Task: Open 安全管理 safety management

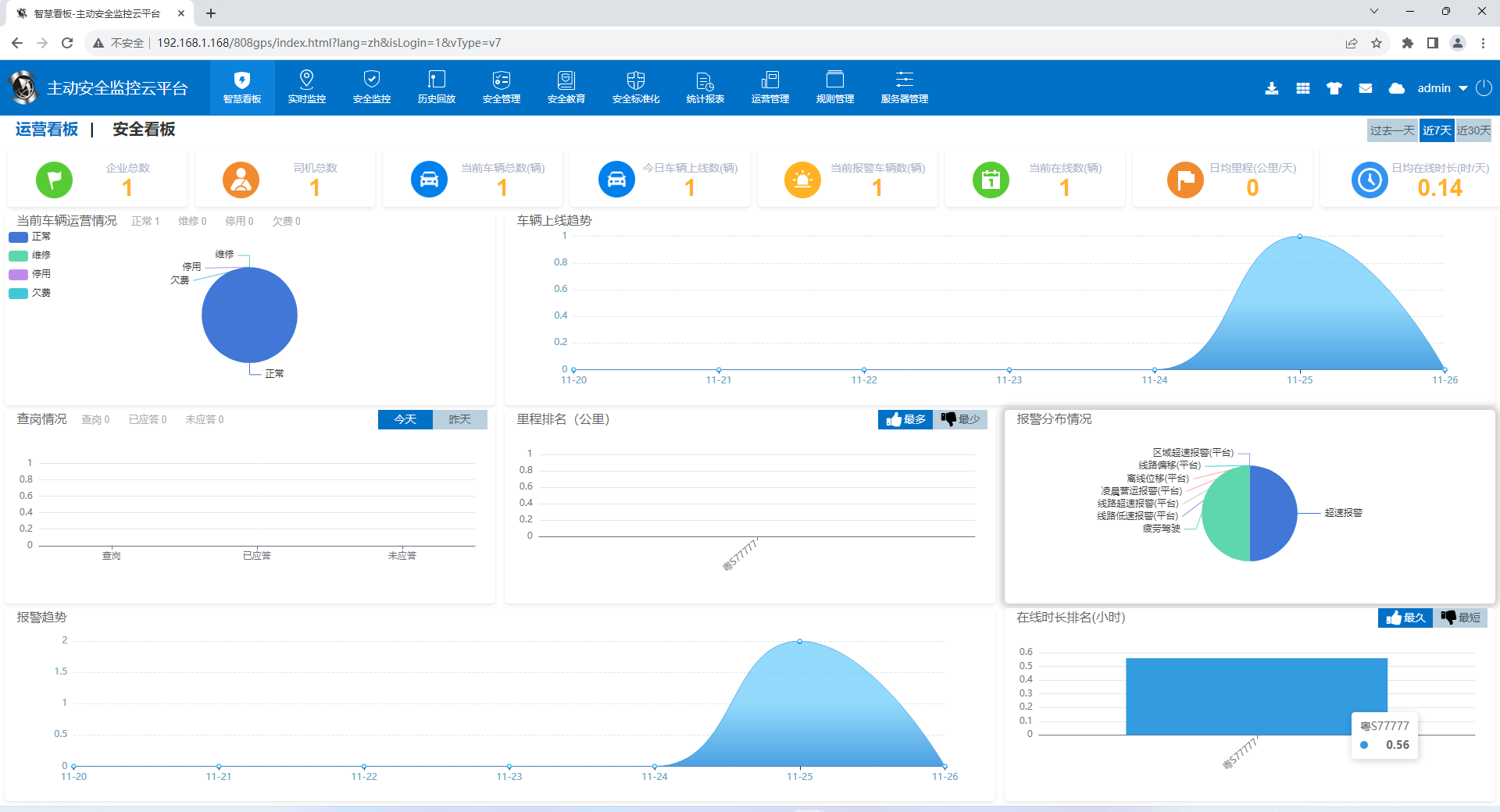Action: [x=502, y=87]
